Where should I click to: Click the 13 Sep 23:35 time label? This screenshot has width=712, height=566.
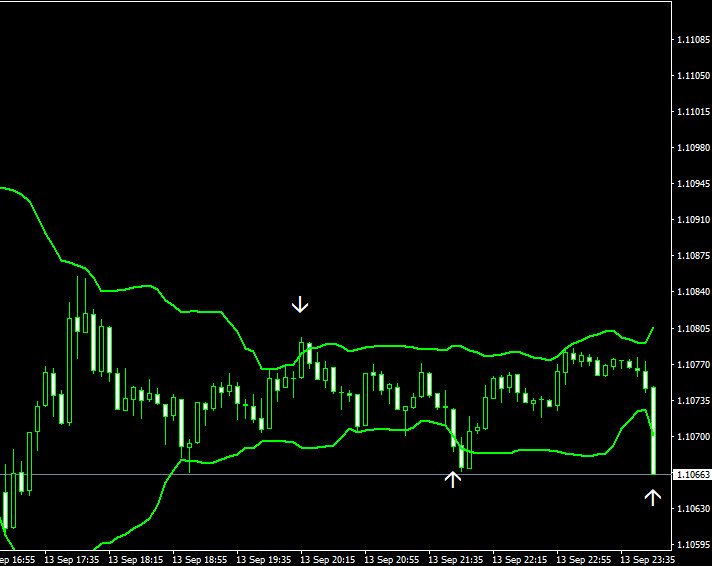coord(648,560)
